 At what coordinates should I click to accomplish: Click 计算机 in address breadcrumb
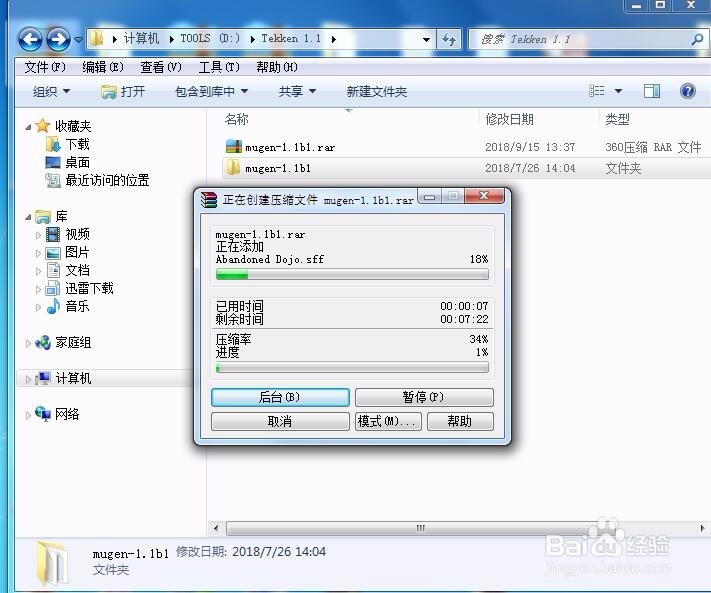[x=141, y=39]
